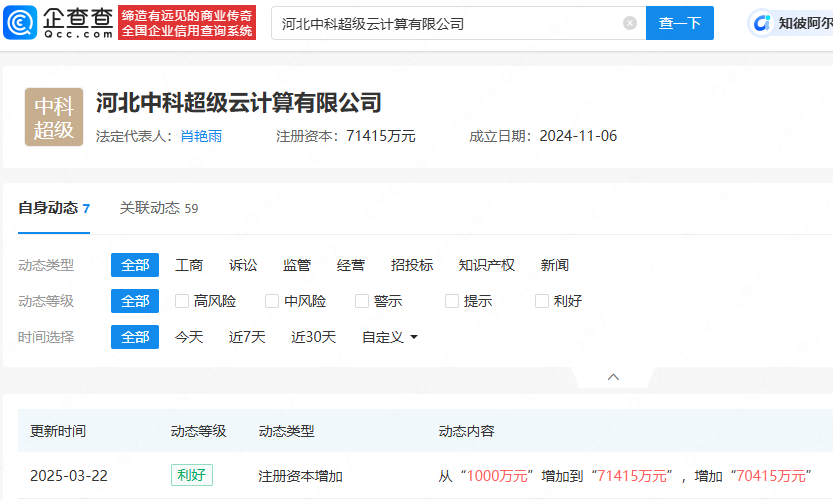
Task: Click the 中科超级 company logo thumbnail
Action: click(x=54, y=117)
